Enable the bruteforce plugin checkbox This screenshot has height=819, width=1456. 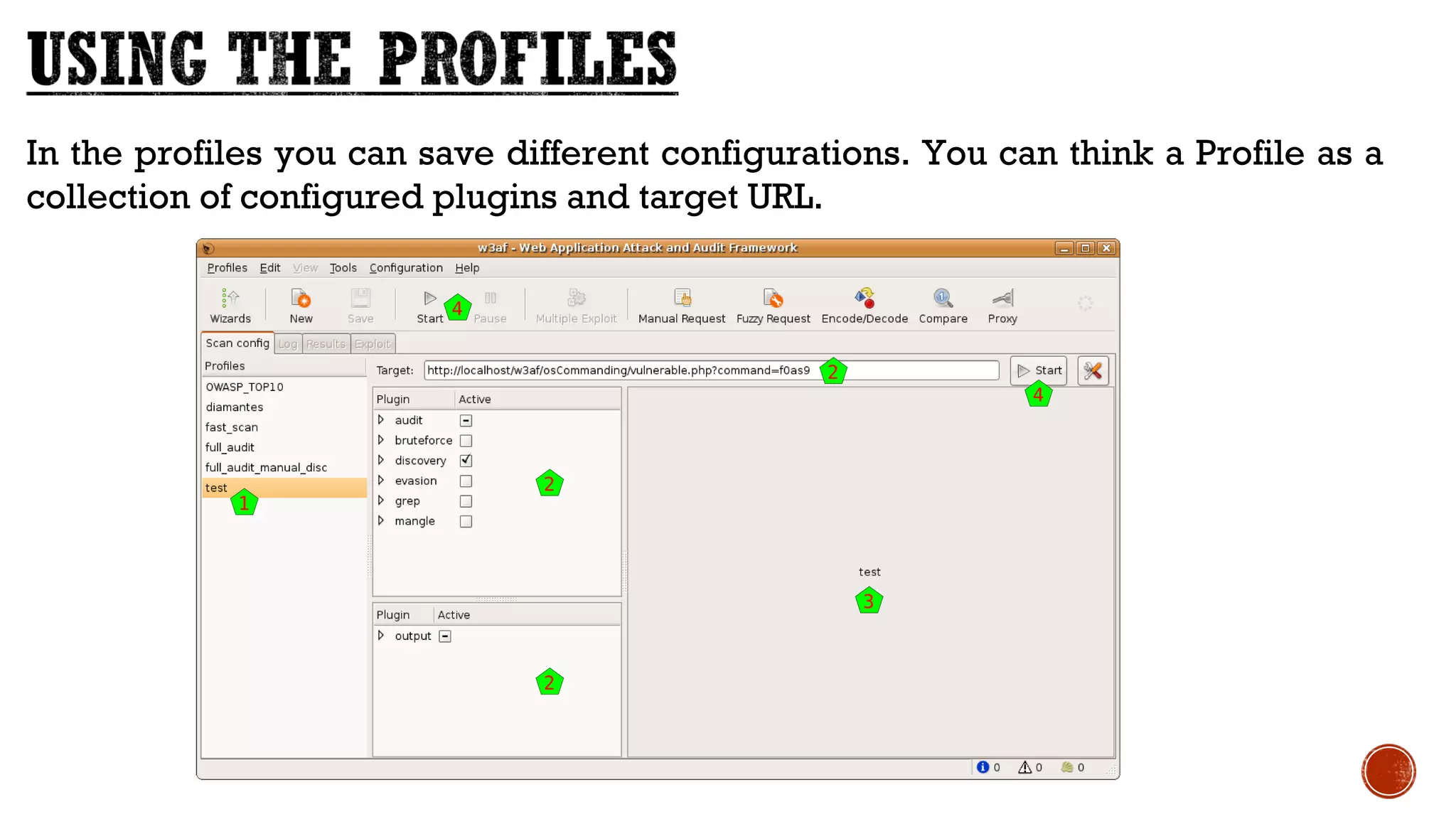coord(466,441)
